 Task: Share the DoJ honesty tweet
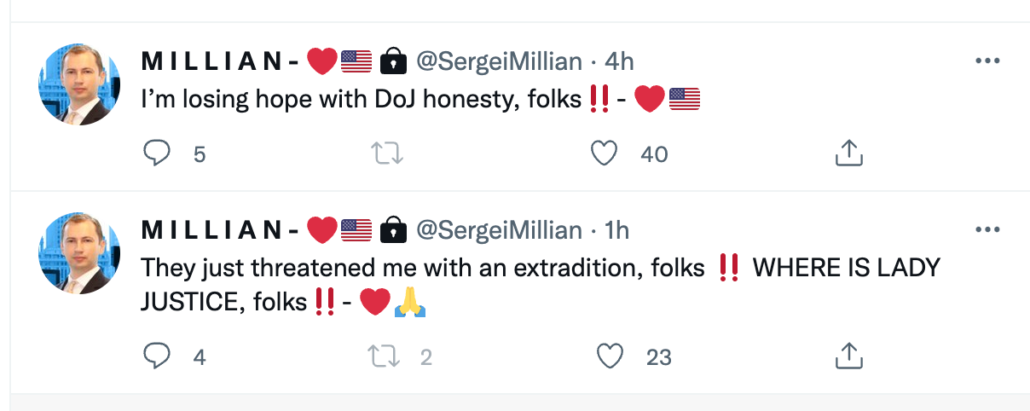pos(848,153)
